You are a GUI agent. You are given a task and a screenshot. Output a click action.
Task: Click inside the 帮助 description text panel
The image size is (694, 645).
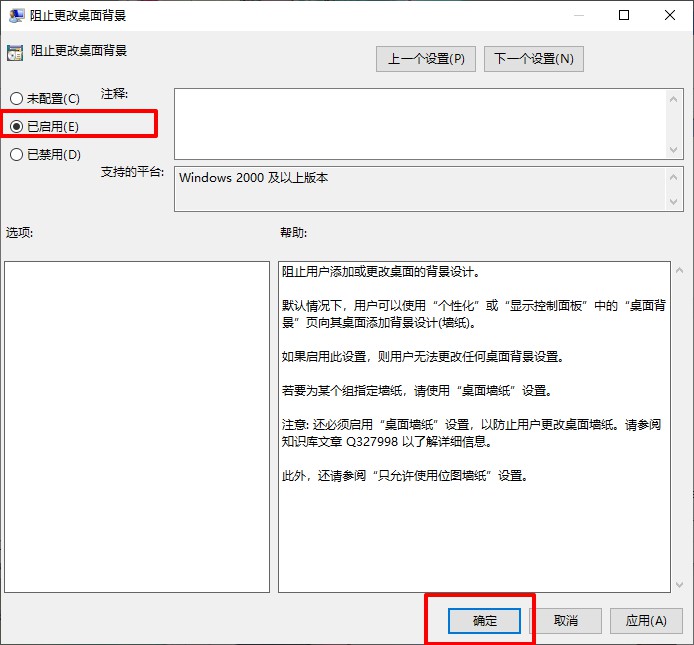tap(474, 530)
